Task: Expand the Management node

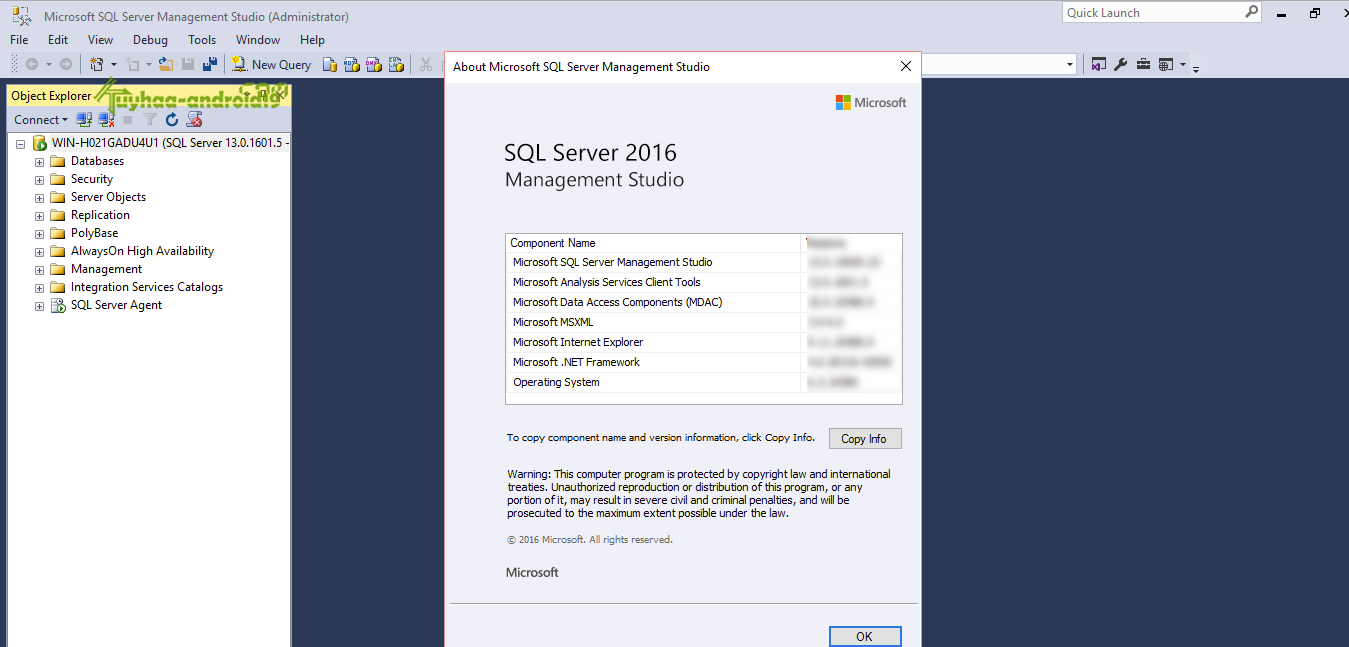Action: (39, 268)
